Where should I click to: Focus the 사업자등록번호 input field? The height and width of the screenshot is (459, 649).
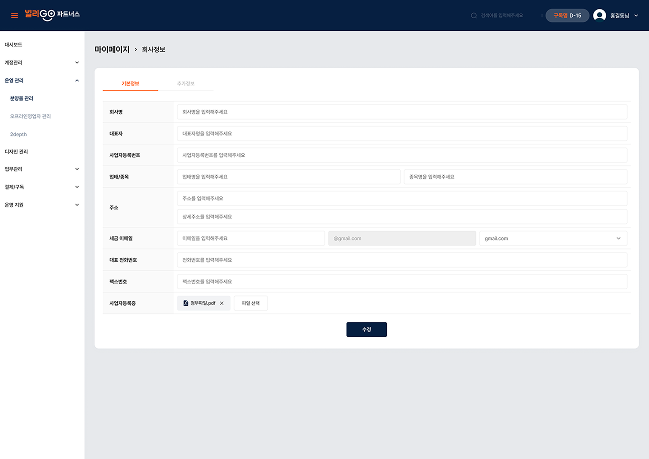tap(402, 155)
